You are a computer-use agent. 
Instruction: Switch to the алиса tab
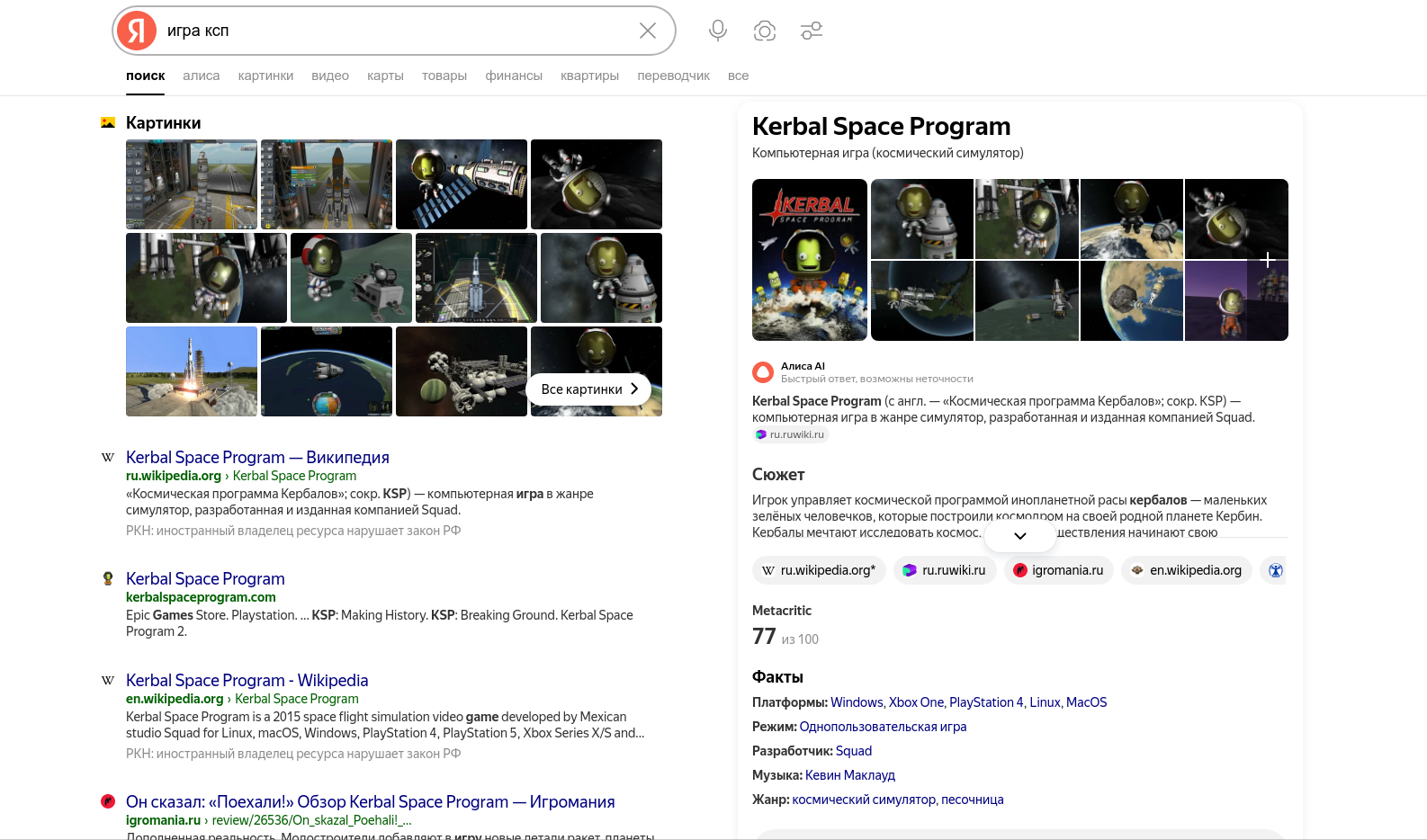[202, 76]
